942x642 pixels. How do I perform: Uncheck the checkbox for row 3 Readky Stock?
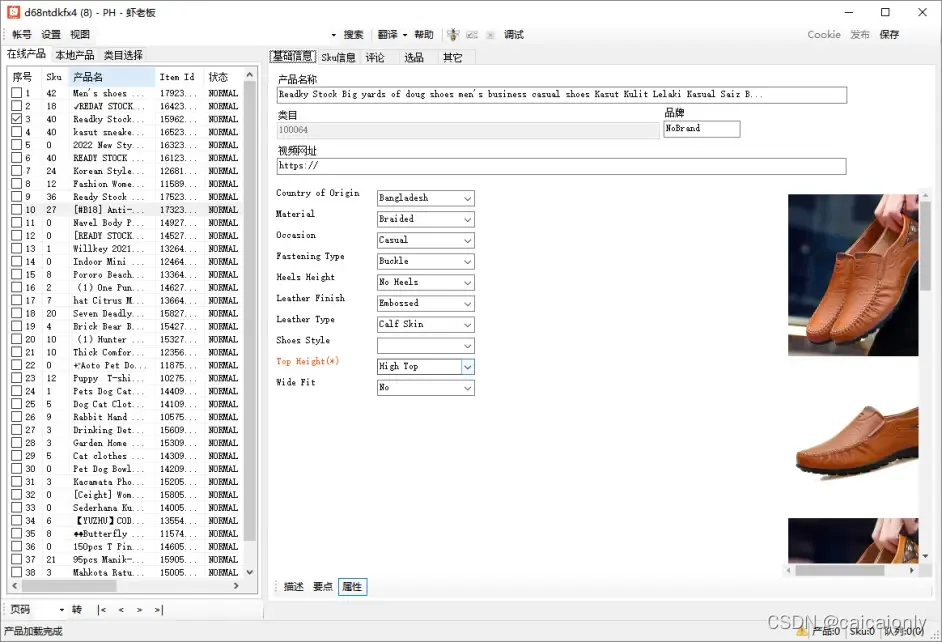[16, 119]
